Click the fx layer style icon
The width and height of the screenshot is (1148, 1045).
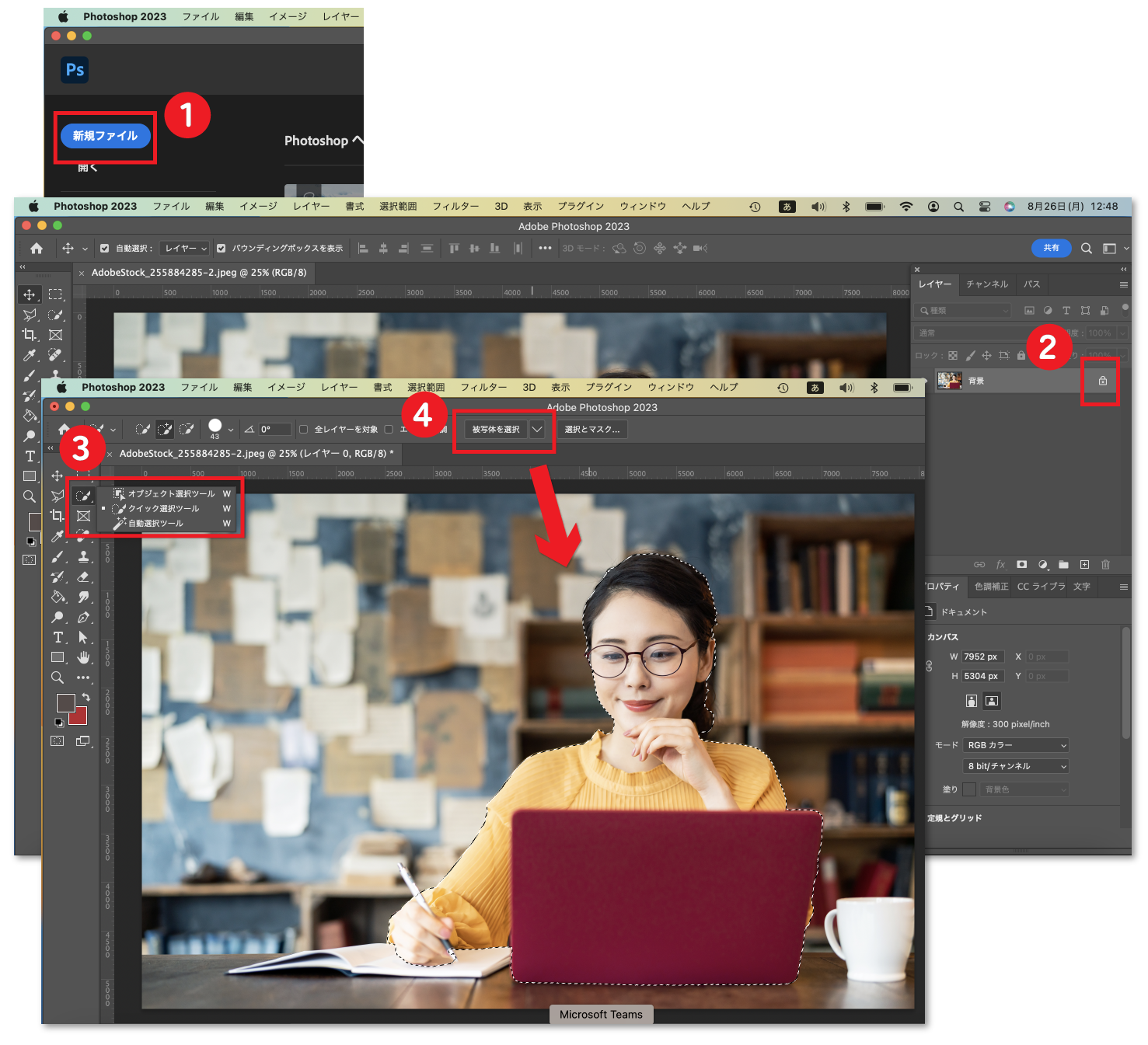click(x=1000, y=565)
